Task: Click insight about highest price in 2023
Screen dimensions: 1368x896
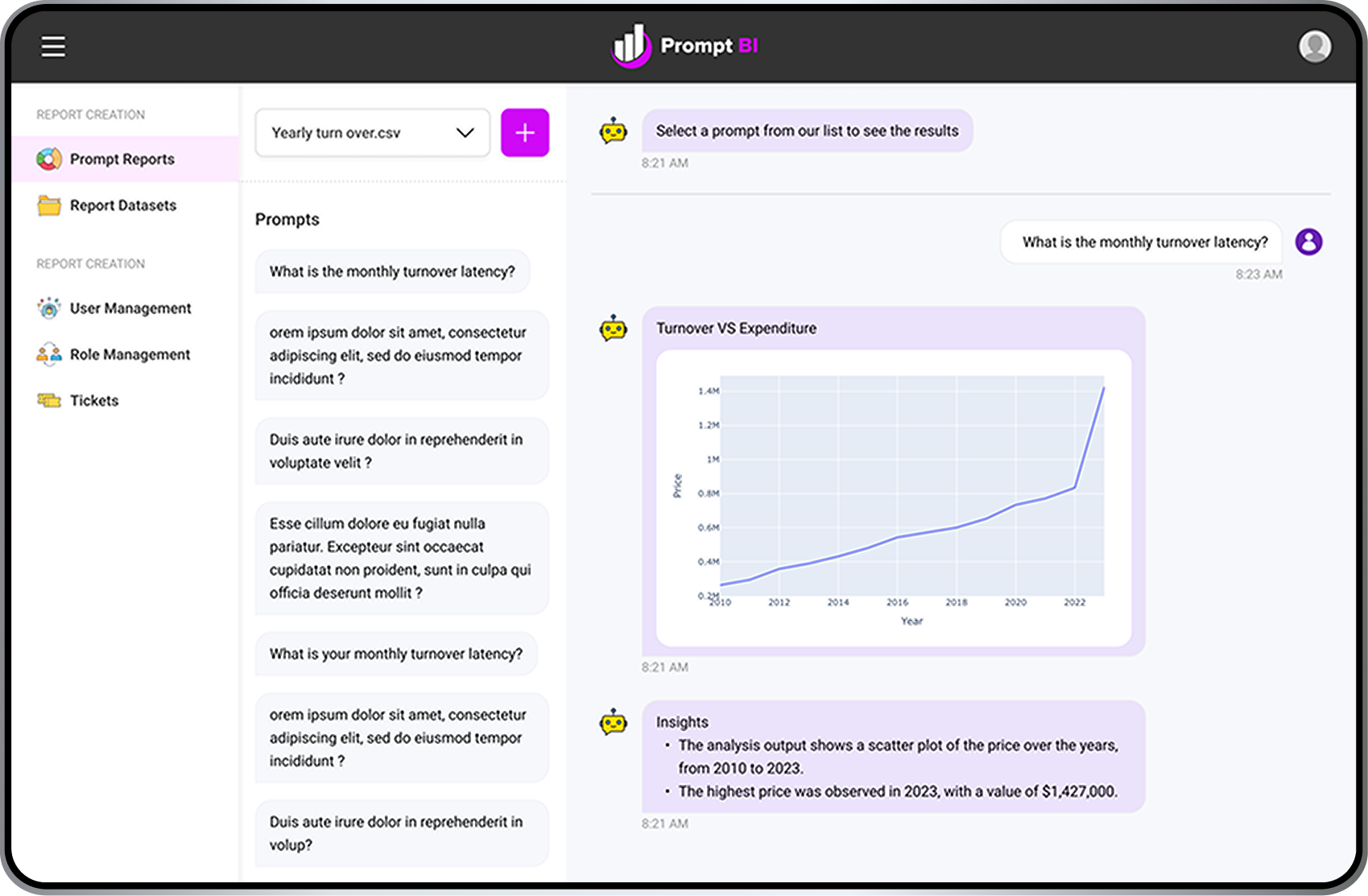Action: [x=898, y=791]
